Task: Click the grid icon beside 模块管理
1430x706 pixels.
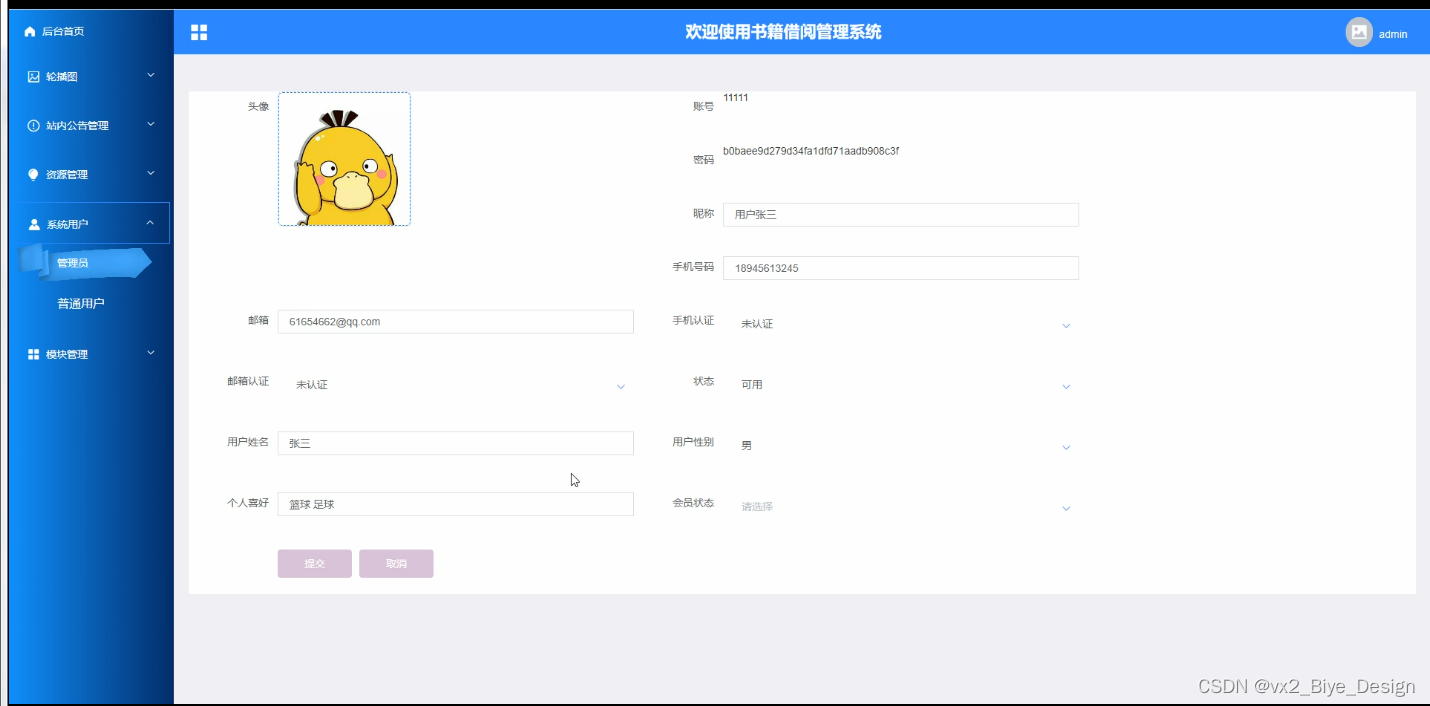Action: (x=33, y=354)
